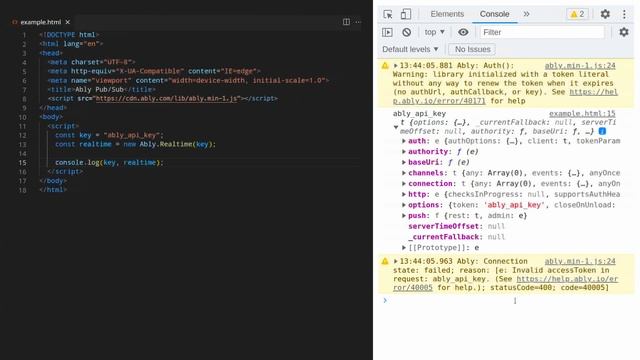Click the warnings count badge showing 2
Viewport: 640px width, 360px height.
(577, 14)
